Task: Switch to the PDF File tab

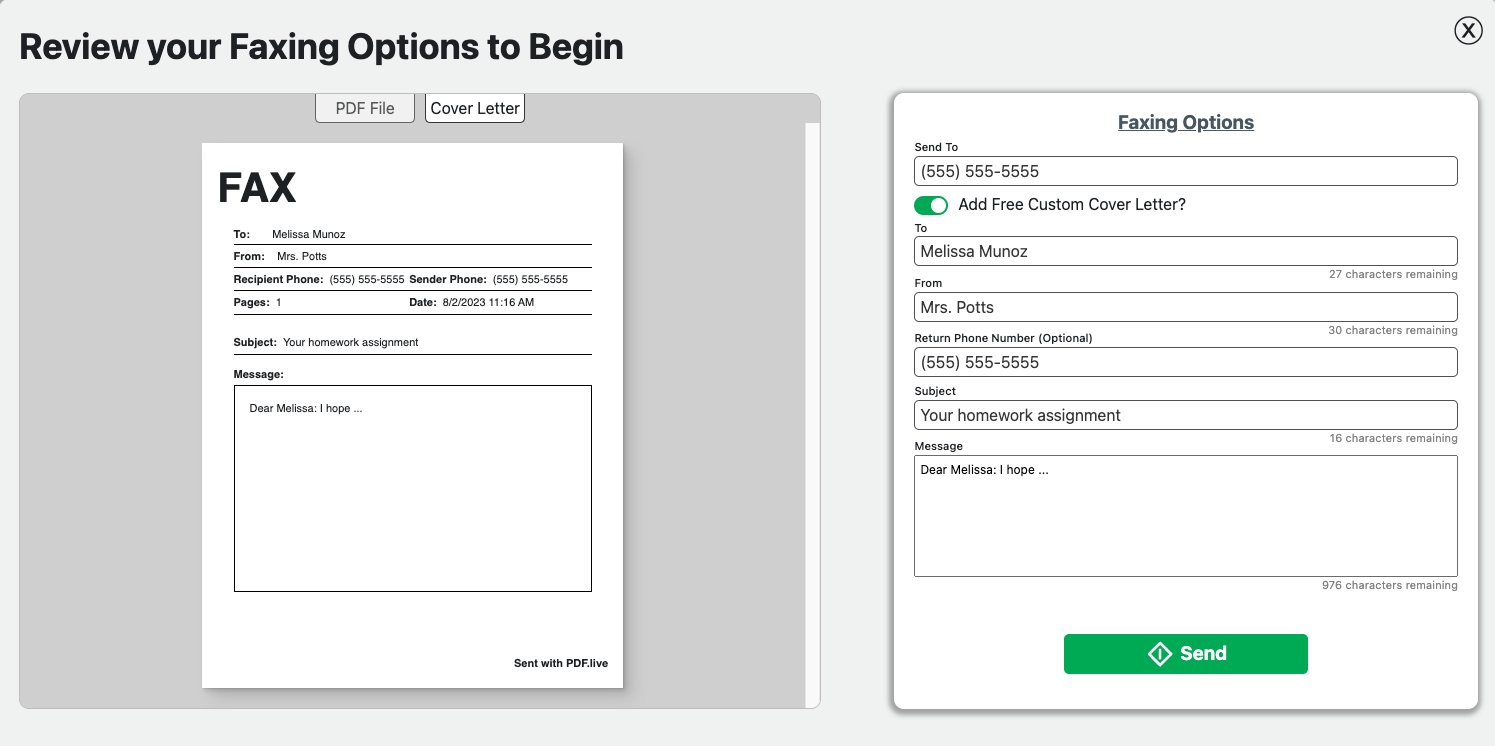Action: click(x=364, y=107)
